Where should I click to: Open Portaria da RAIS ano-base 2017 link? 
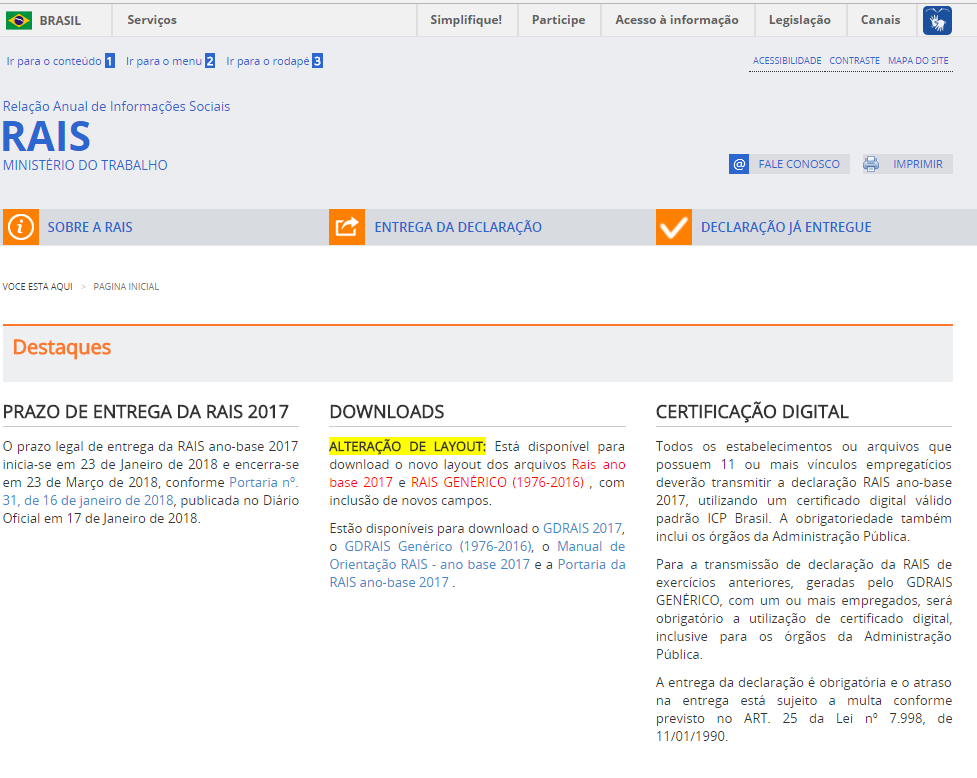477,574
